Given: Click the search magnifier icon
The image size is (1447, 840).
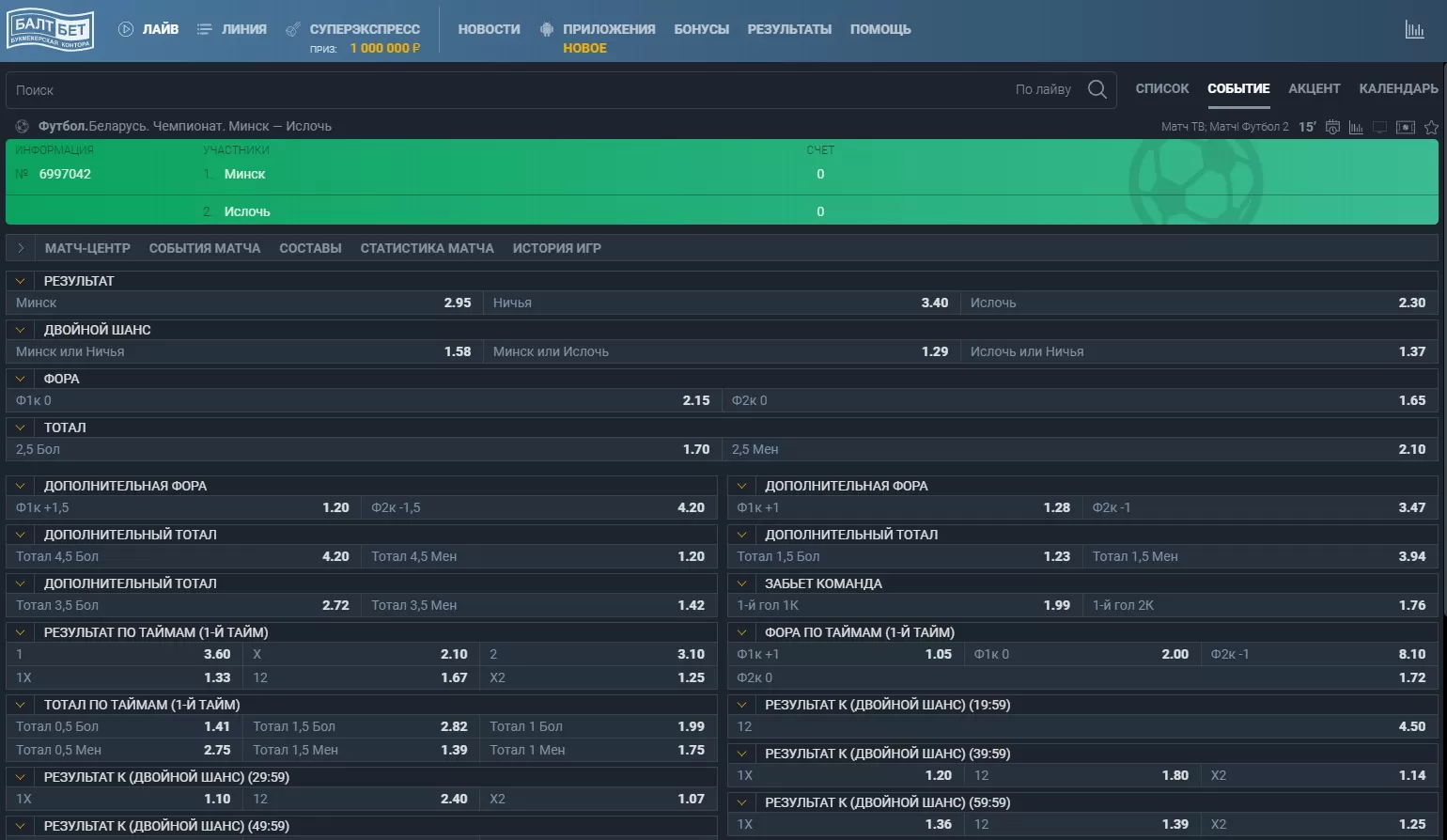Looking at the screenshot, I should click(1097, 89).
